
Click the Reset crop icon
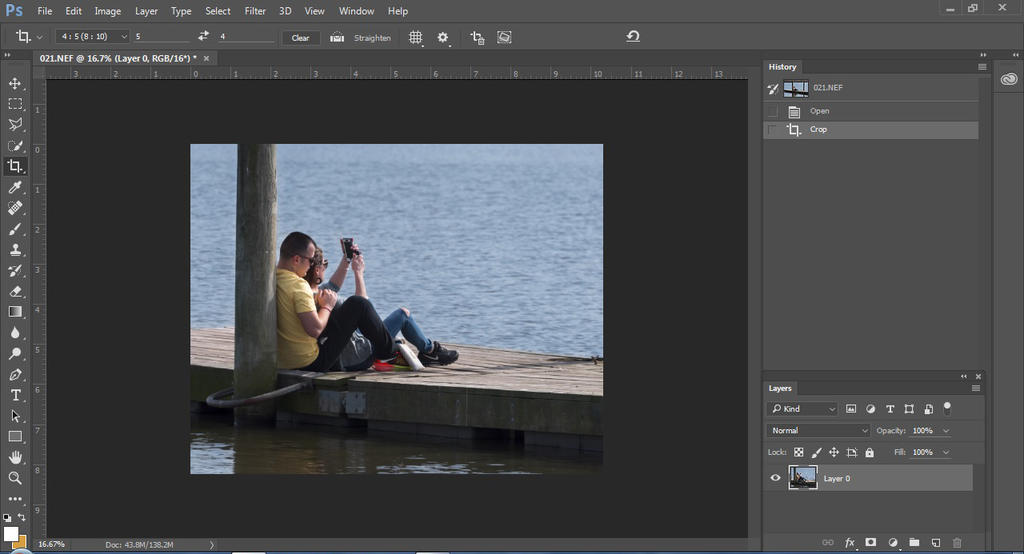(x=633, y=37)
